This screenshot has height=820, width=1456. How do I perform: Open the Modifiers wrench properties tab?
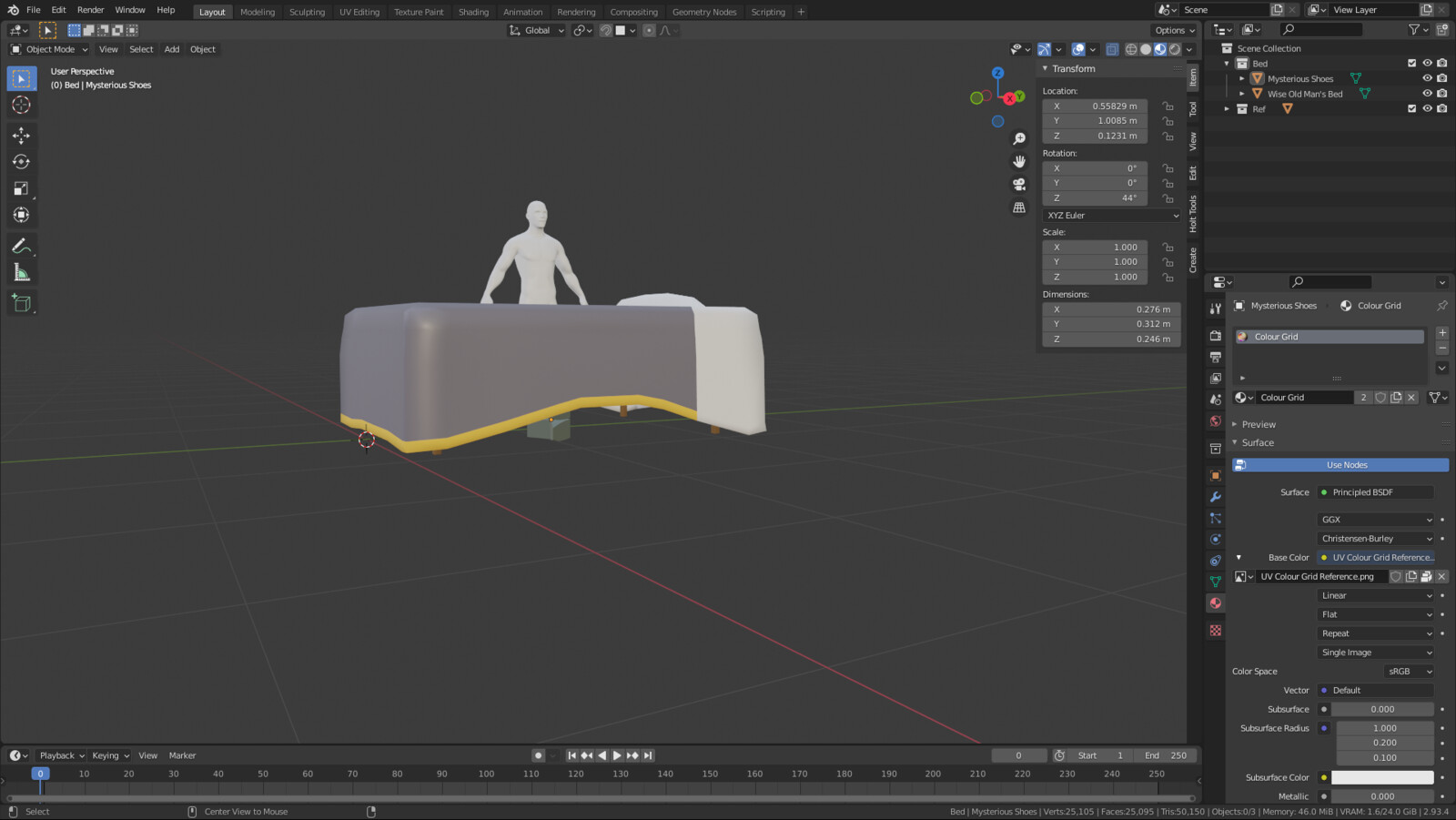click(x=1216, y=497)
